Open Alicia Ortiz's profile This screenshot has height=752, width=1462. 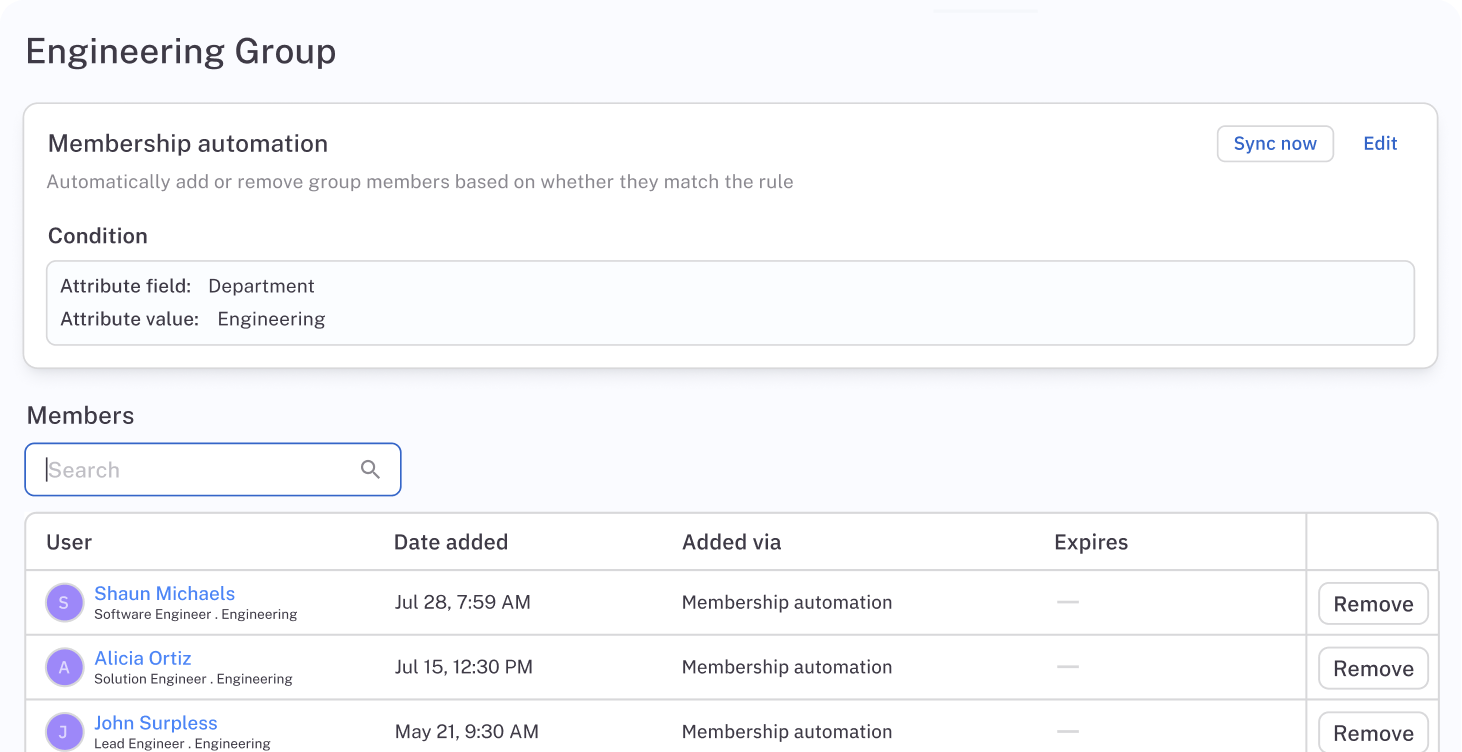click(143, 658)
